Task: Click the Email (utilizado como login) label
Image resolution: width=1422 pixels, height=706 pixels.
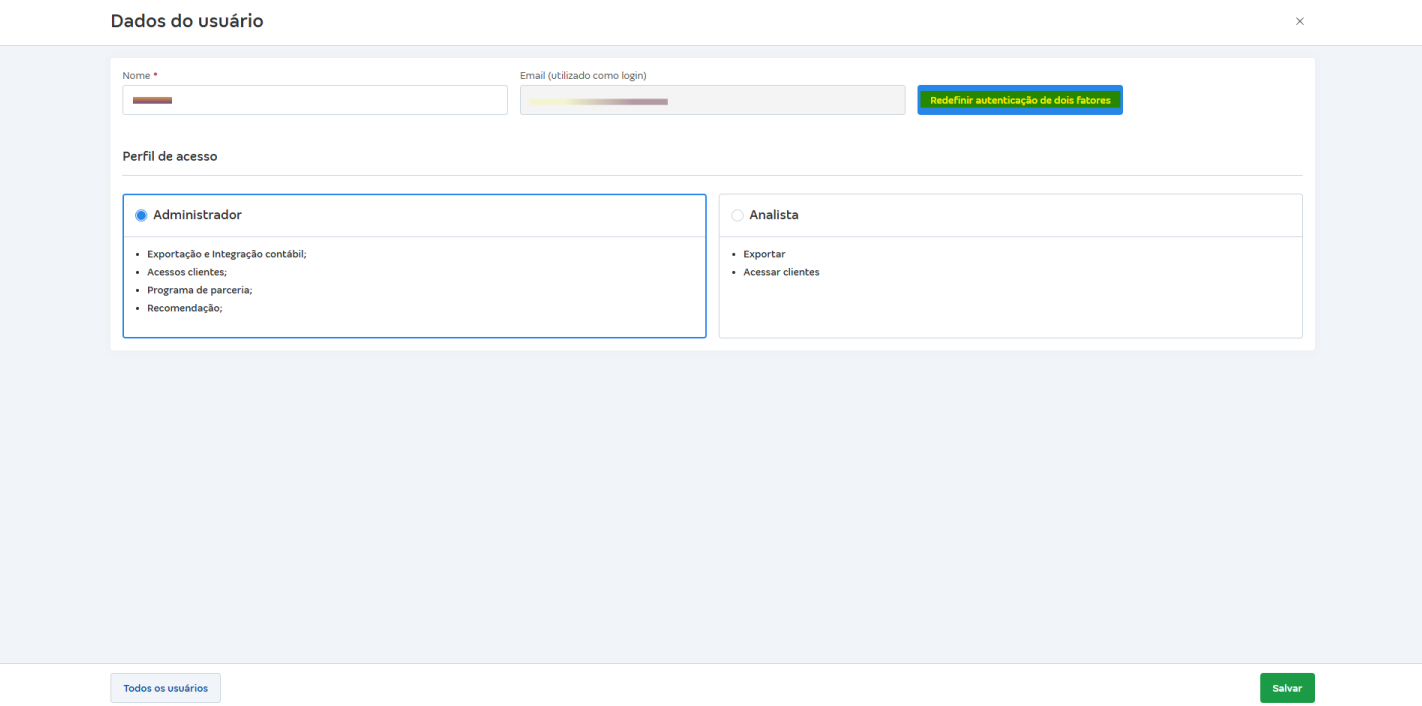Action: [x=583, y=75]
